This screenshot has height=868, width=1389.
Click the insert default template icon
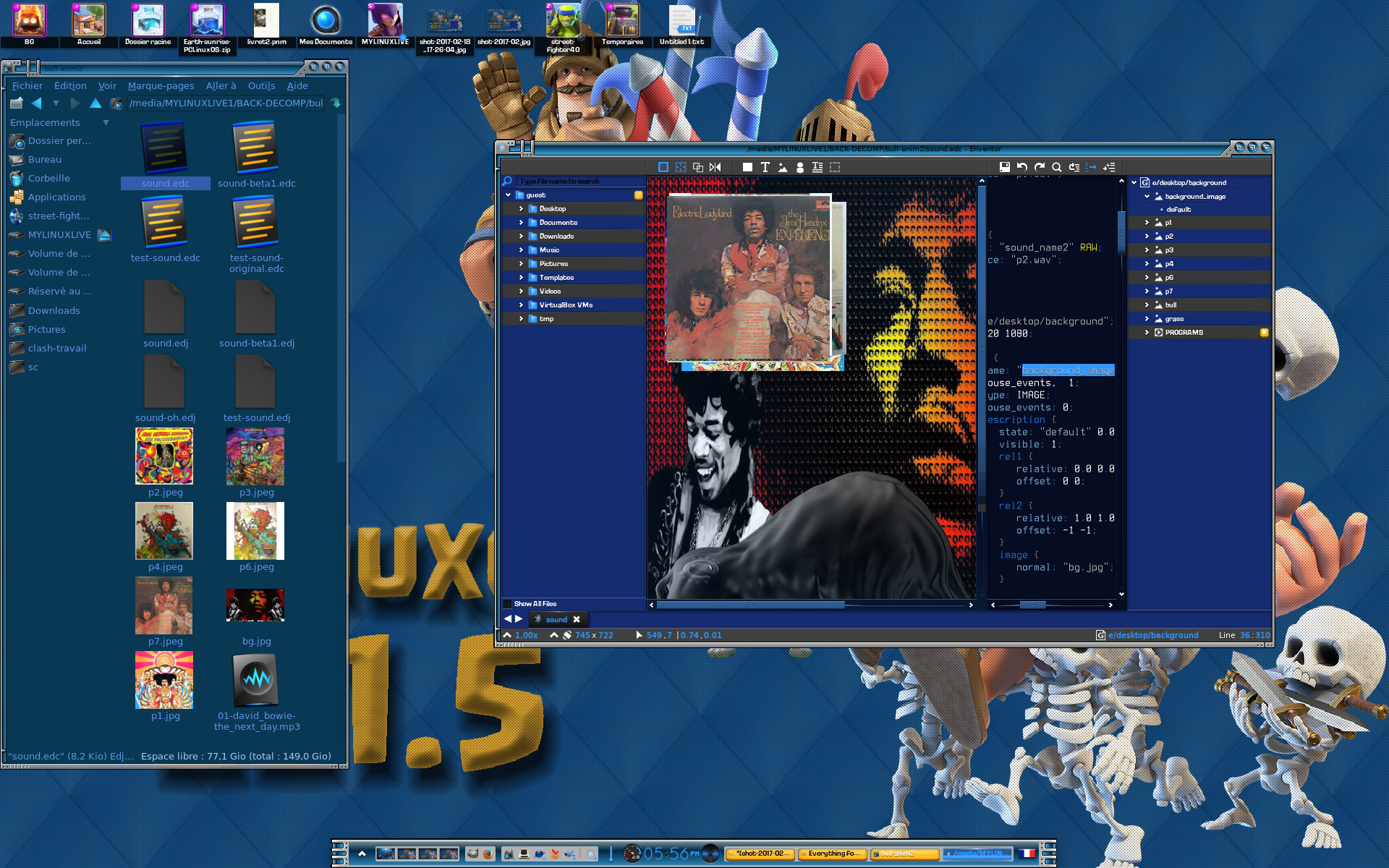pyautogui.click(x=1109, y=167)
